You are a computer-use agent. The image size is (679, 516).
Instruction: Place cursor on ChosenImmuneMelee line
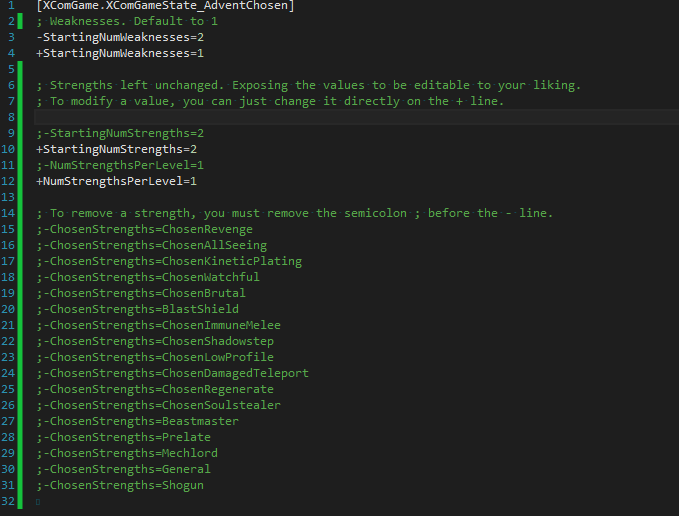click(x=158, y=325)
